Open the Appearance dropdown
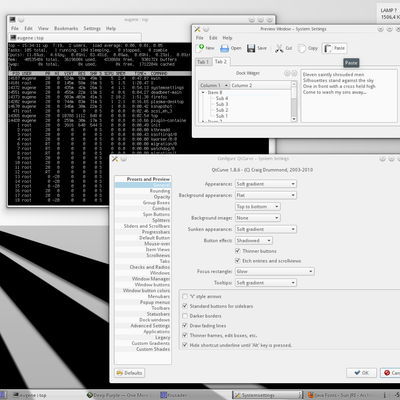 pyautogui.click(x=266, y=184)
